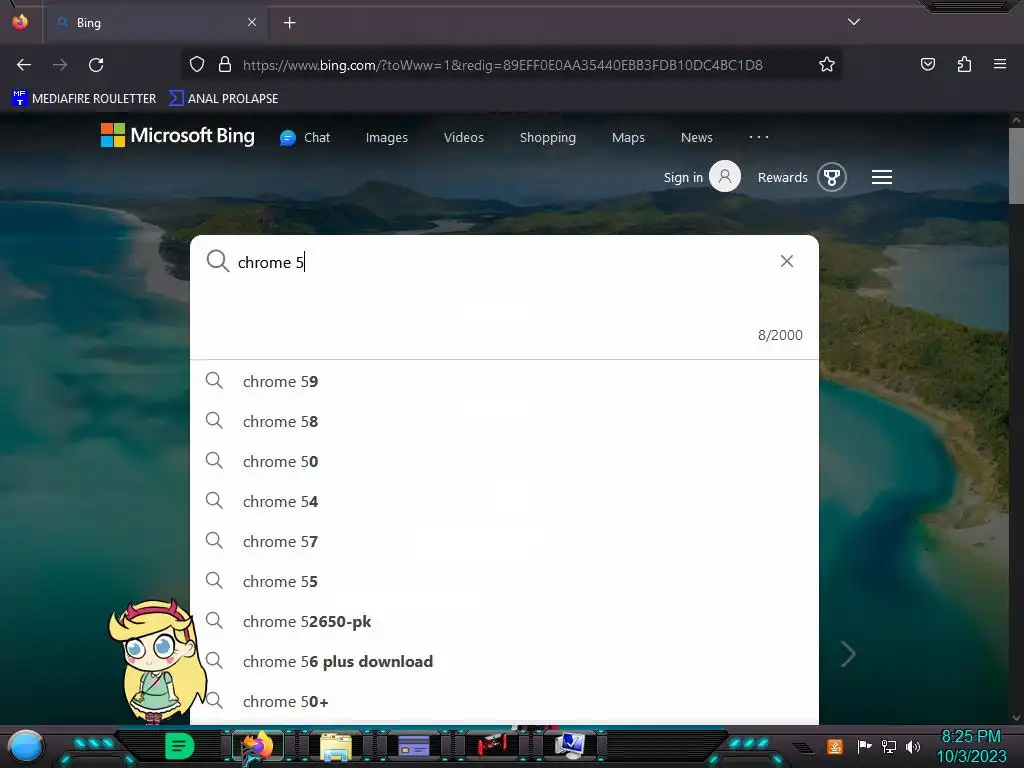Select suggestion "chrome 50"
This screenshot has width=1024, height=768.
[504, 461]
